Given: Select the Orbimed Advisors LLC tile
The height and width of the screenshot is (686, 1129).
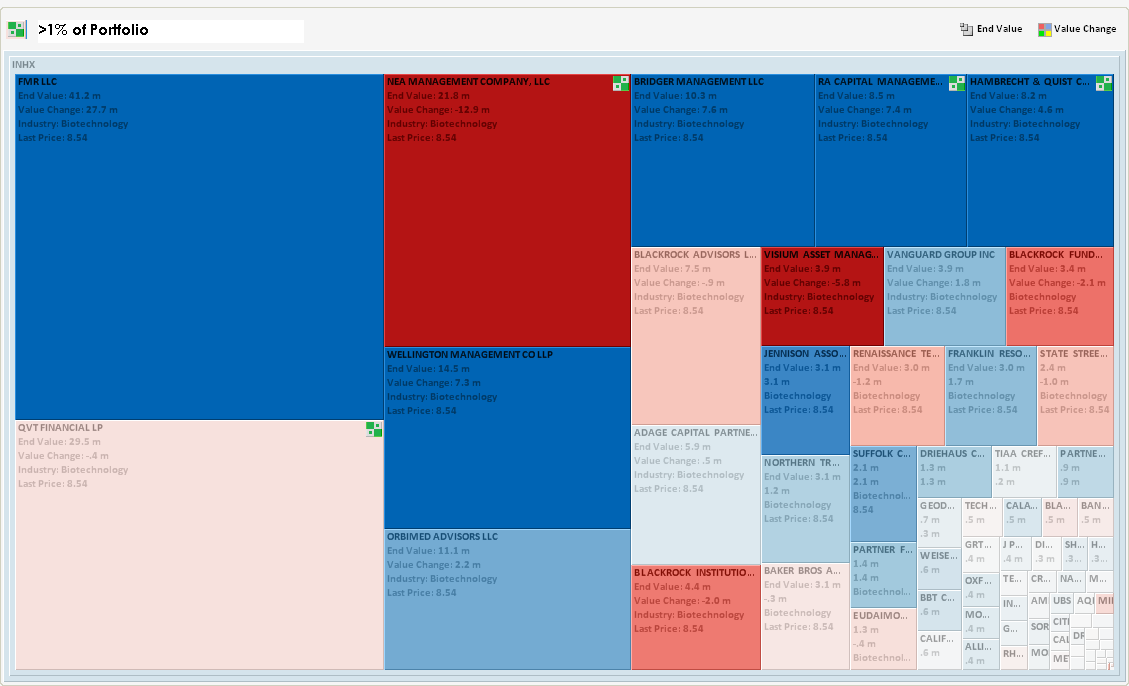Looking at the screenshot, I should coord(508,600).
